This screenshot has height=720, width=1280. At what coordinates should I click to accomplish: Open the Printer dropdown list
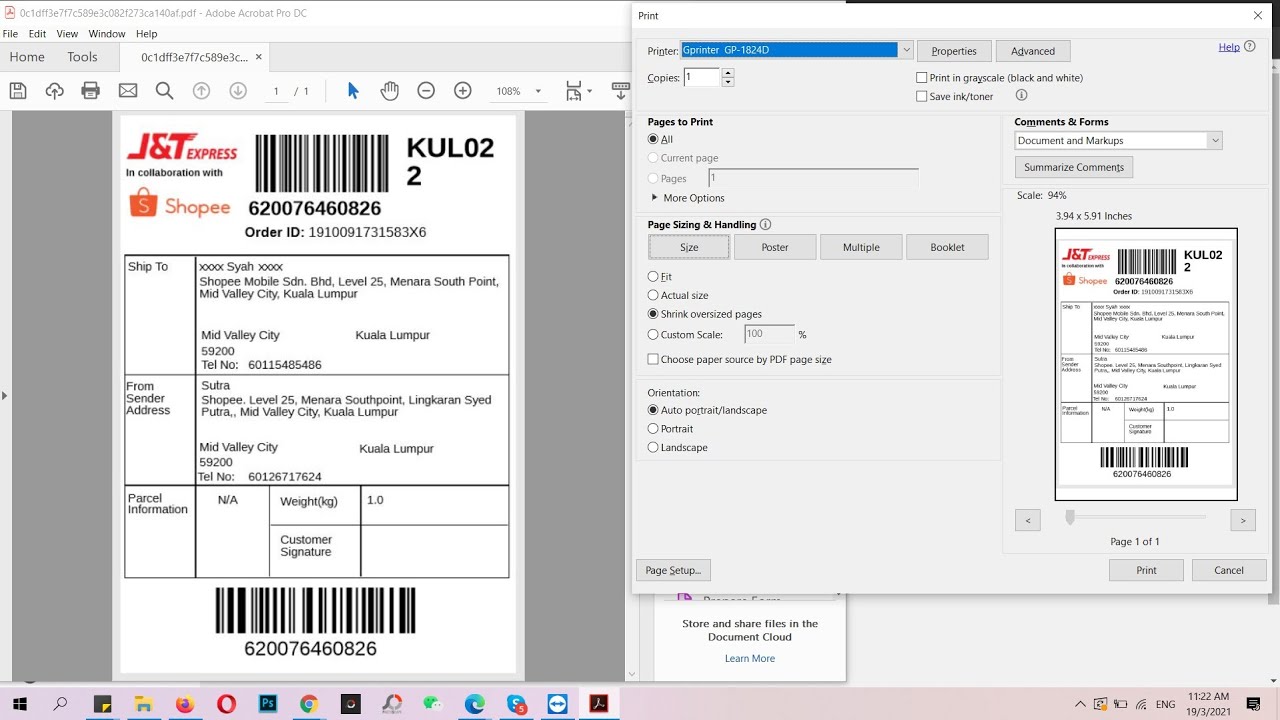tap(906, 50)
